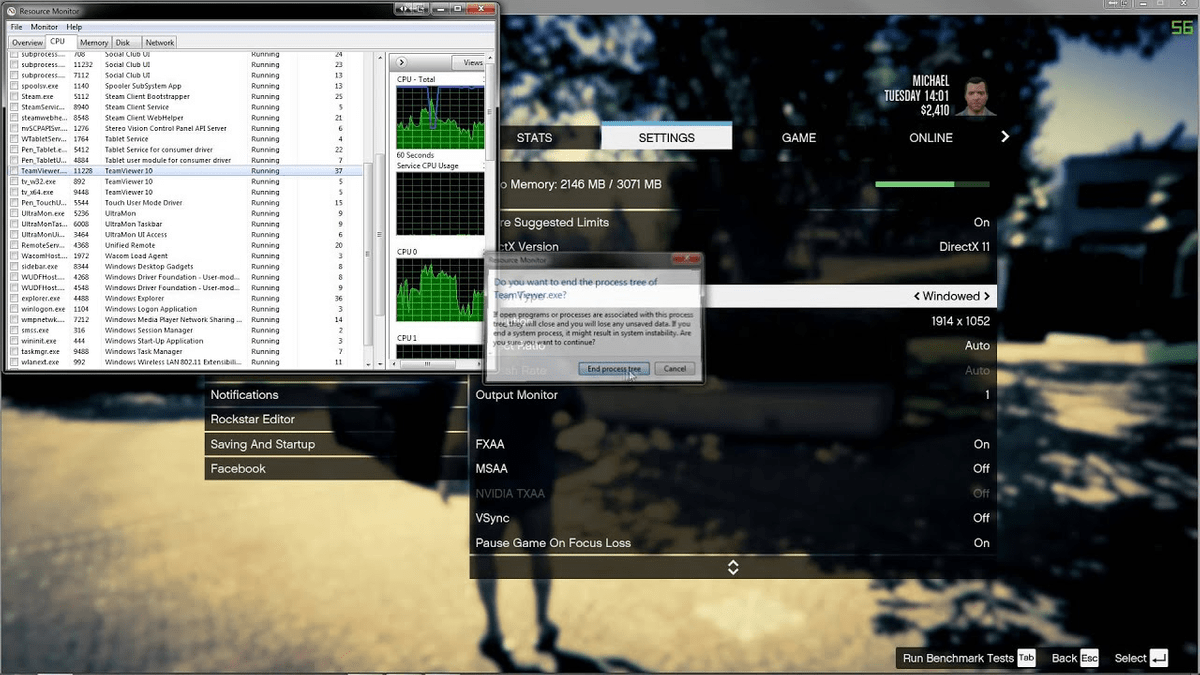This screenshot has width=1200, height=675.
Task: Open the Views dropdown in Resource Monitor
Action: pyautogui.click(x=472, y=61)
